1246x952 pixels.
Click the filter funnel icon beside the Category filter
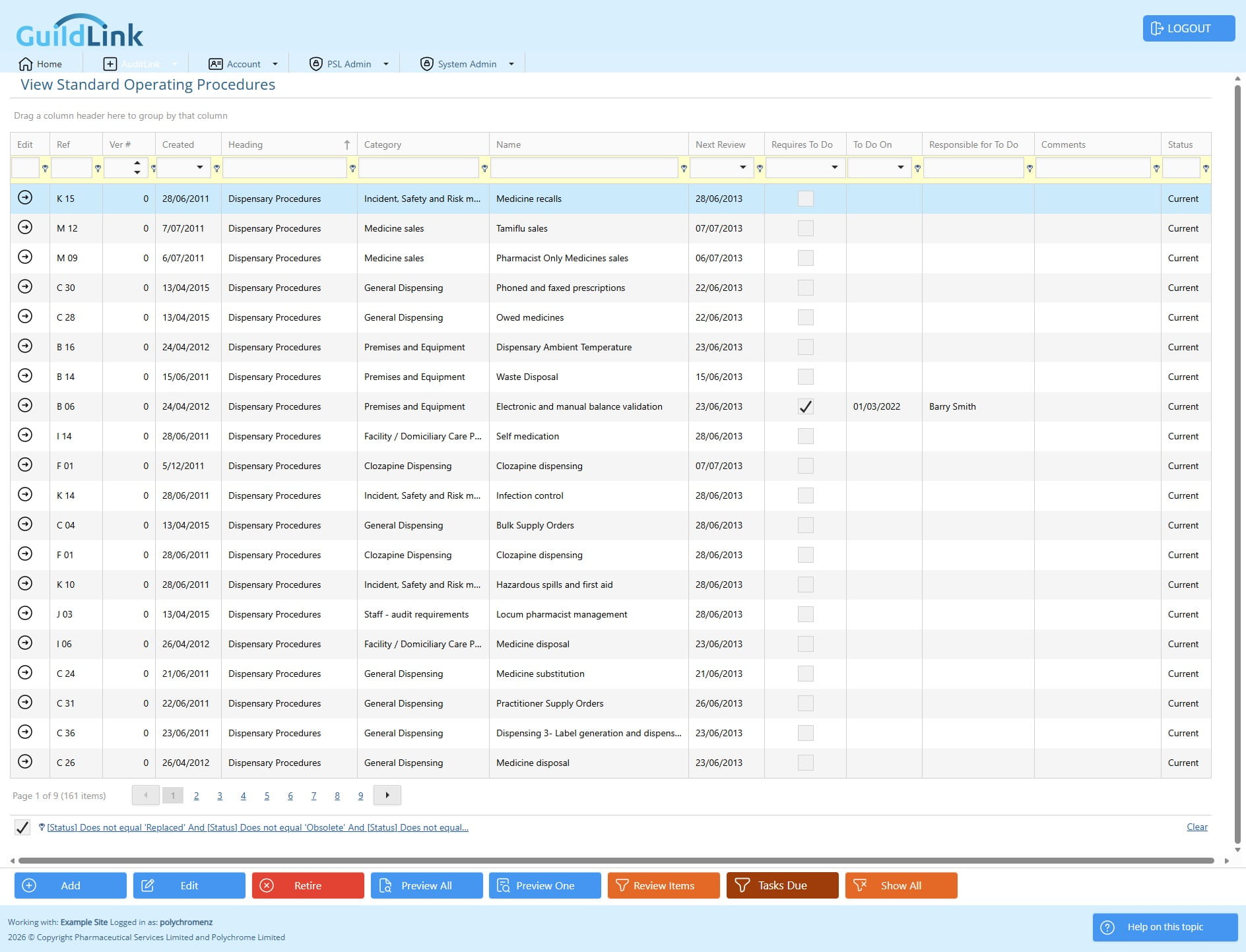coord(484,169)
